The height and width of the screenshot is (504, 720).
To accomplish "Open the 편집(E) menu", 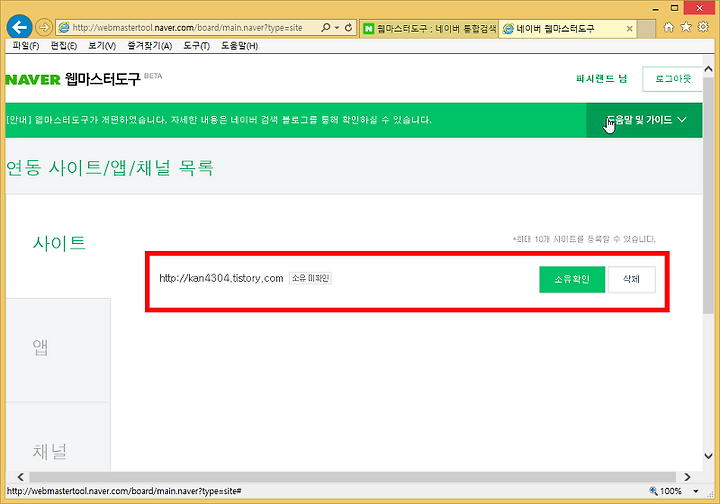I will coord(64,46).
